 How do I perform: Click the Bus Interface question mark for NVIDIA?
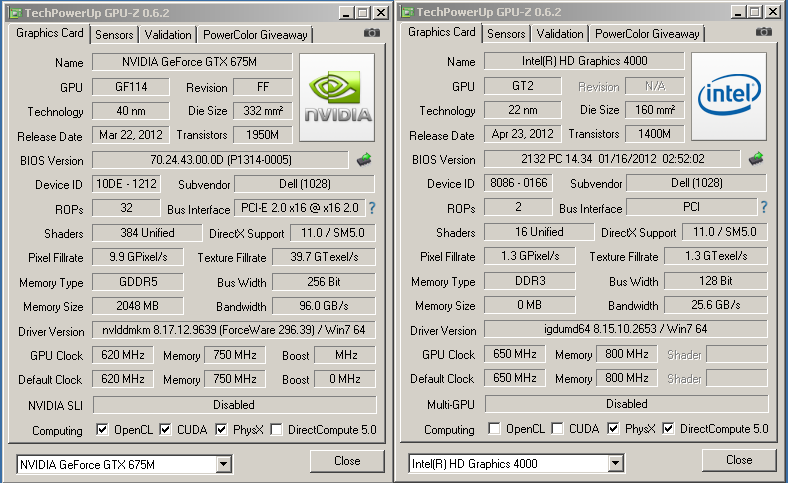(372, 208)
